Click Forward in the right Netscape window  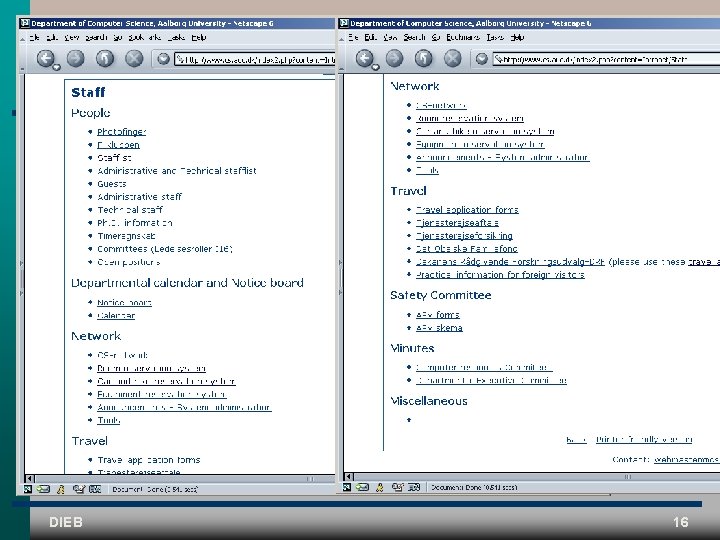(x=394, y=58)
